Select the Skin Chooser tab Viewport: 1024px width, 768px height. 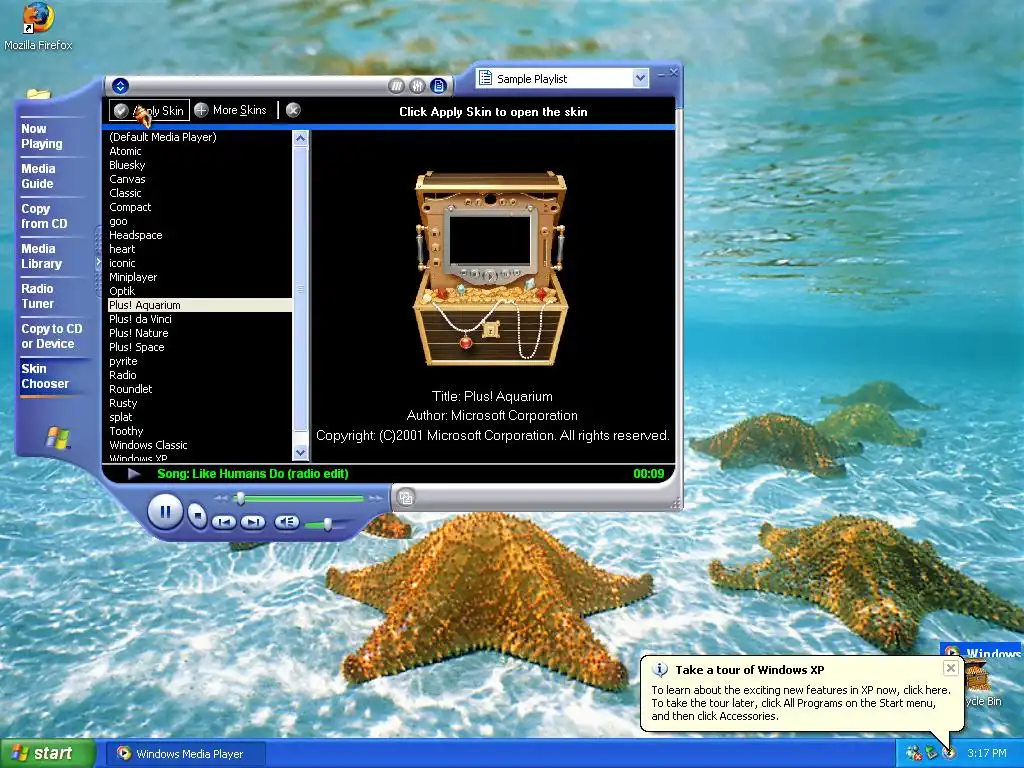click(45, 376)
